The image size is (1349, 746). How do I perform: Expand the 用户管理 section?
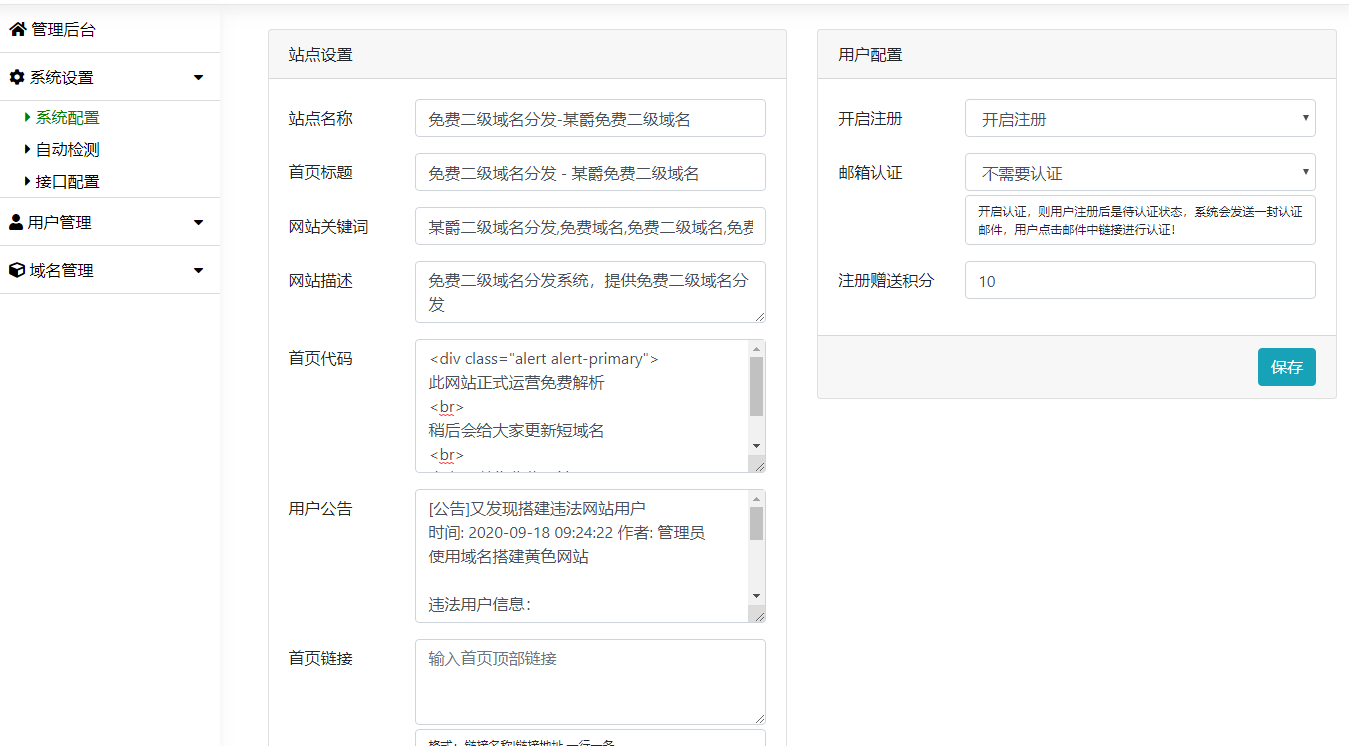coord(199,222)
